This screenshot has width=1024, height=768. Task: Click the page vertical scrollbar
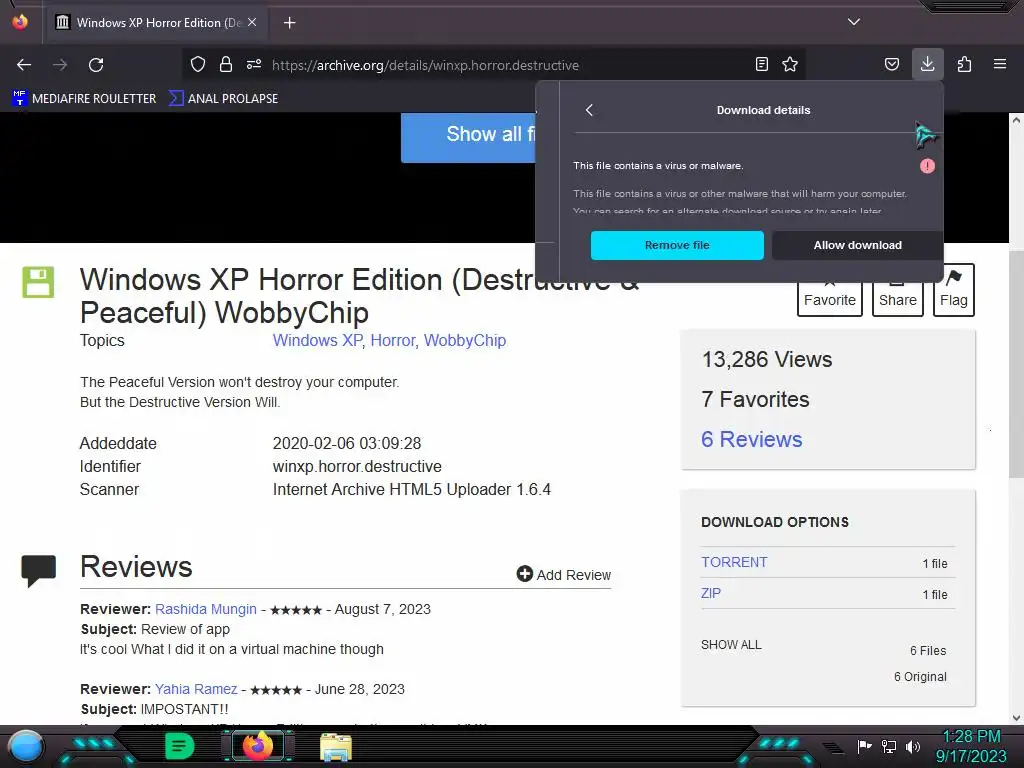pos(1016,363)
